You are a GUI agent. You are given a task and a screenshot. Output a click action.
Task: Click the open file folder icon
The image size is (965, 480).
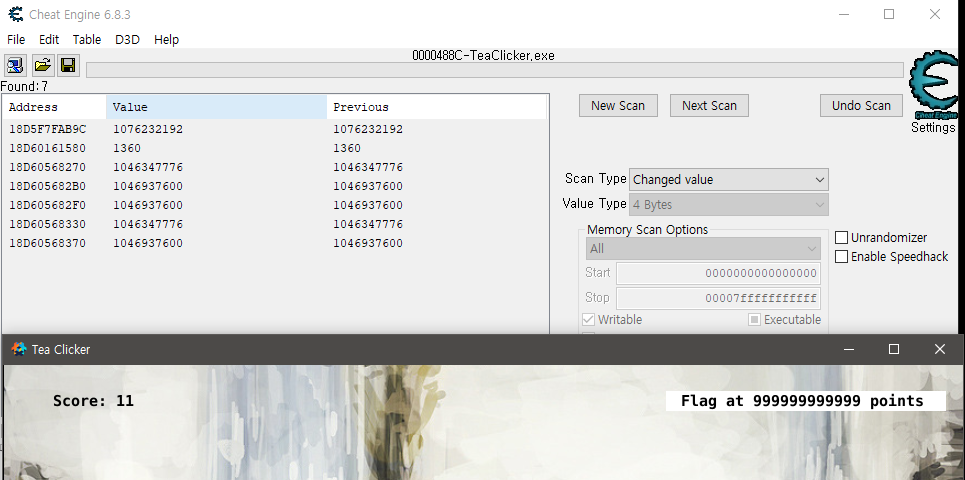[x=42, y=65]
